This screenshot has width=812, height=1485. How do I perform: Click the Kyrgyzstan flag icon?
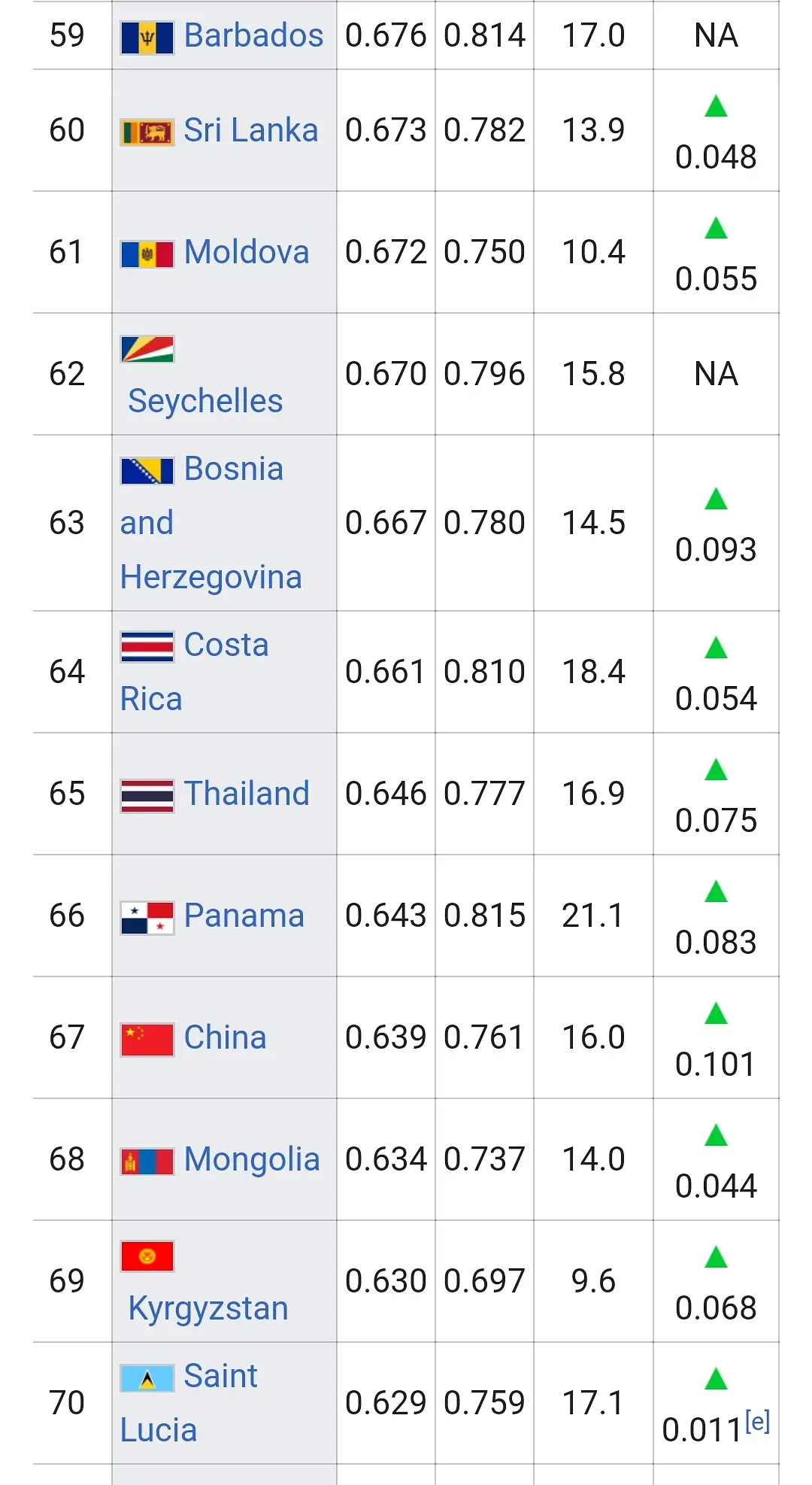pos(147,1256)
